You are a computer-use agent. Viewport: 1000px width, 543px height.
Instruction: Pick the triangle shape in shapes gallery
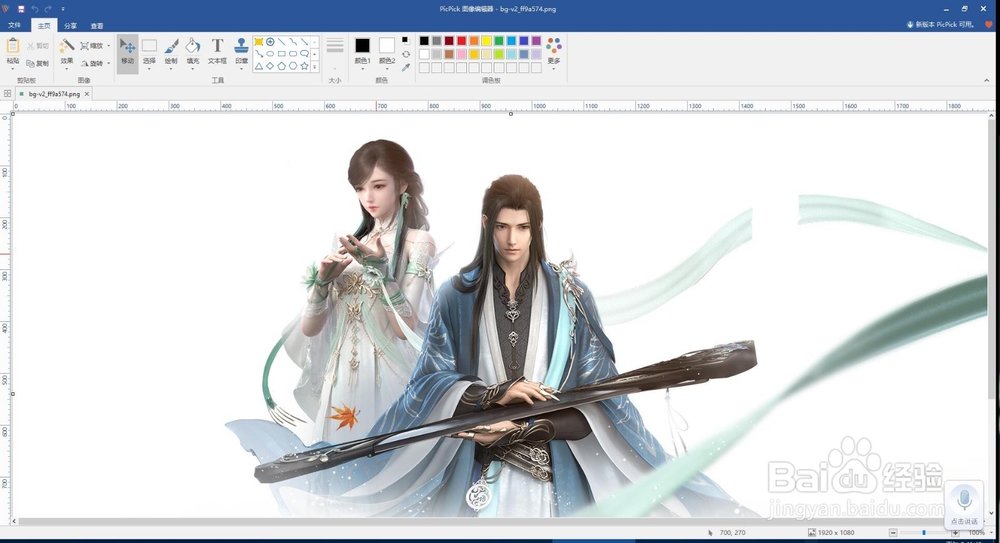[x=259, y=66]
